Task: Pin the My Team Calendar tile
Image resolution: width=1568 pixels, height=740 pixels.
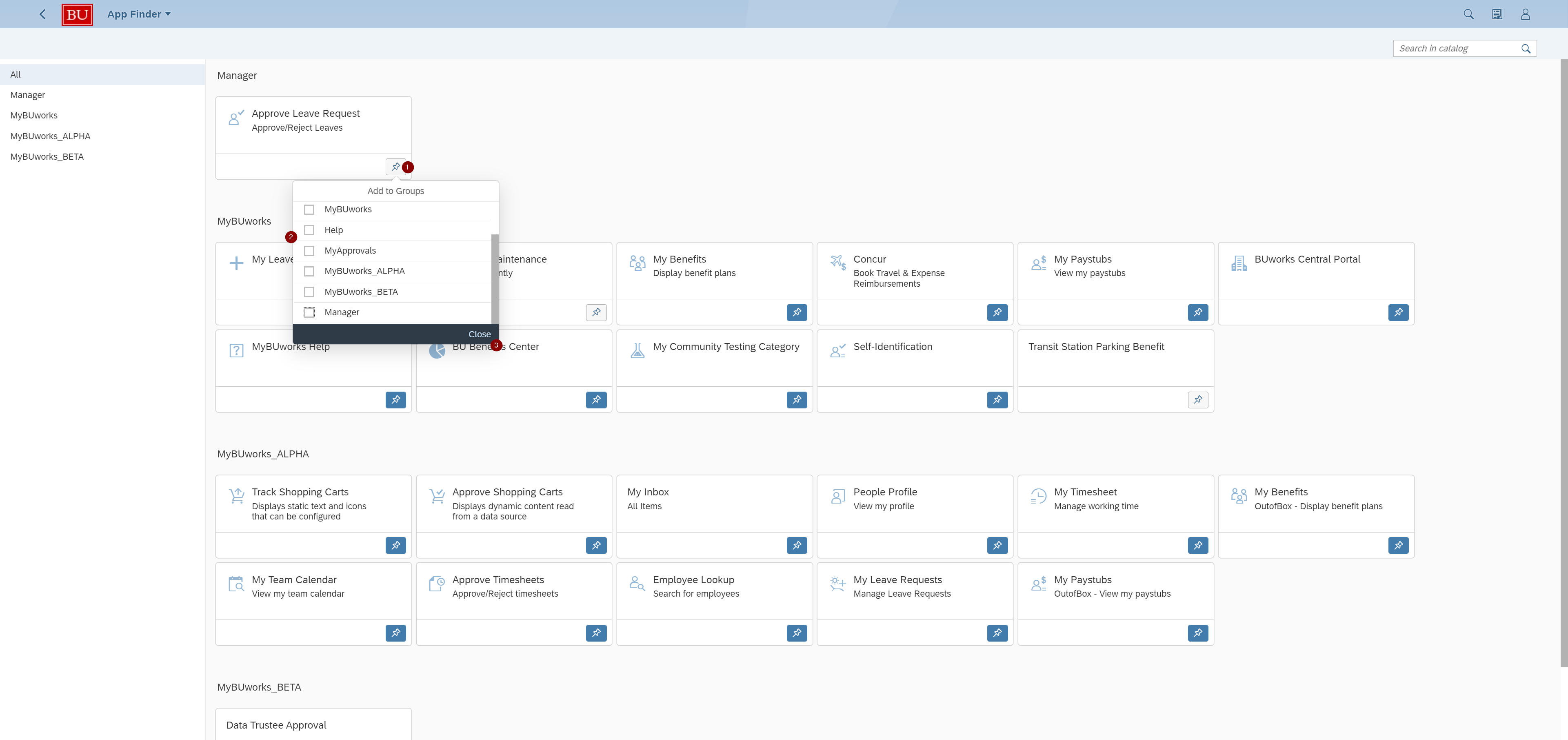Action: coord(395,633)
